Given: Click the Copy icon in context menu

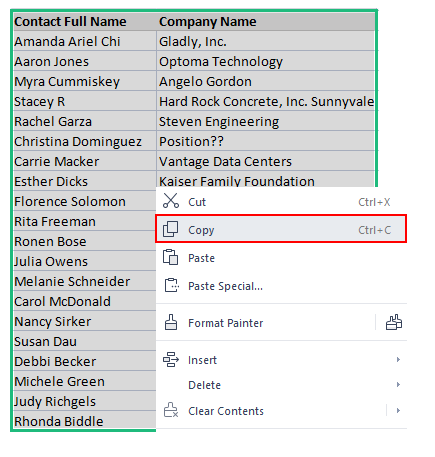Looking at the screenshot, I should pos(171,229).
